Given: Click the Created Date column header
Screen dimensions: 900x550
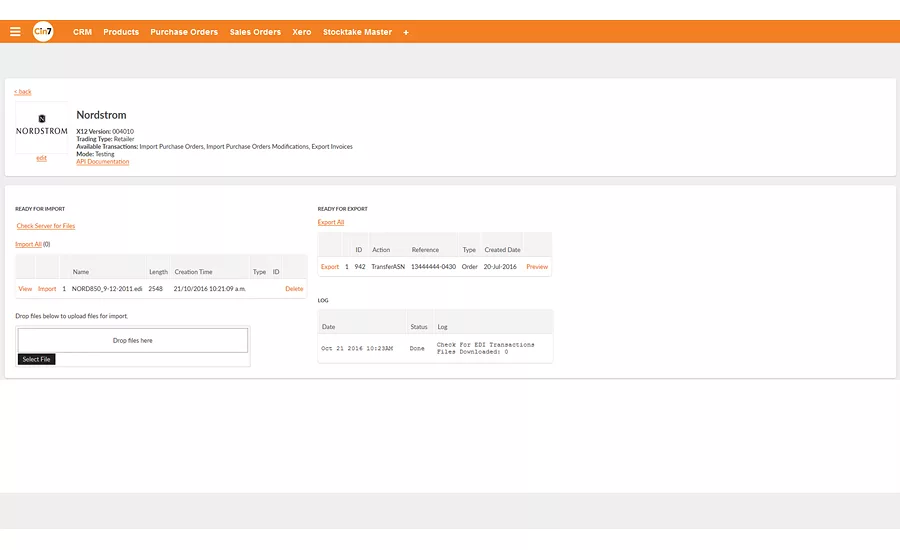Looking at the screenshot, I should 502,250.
